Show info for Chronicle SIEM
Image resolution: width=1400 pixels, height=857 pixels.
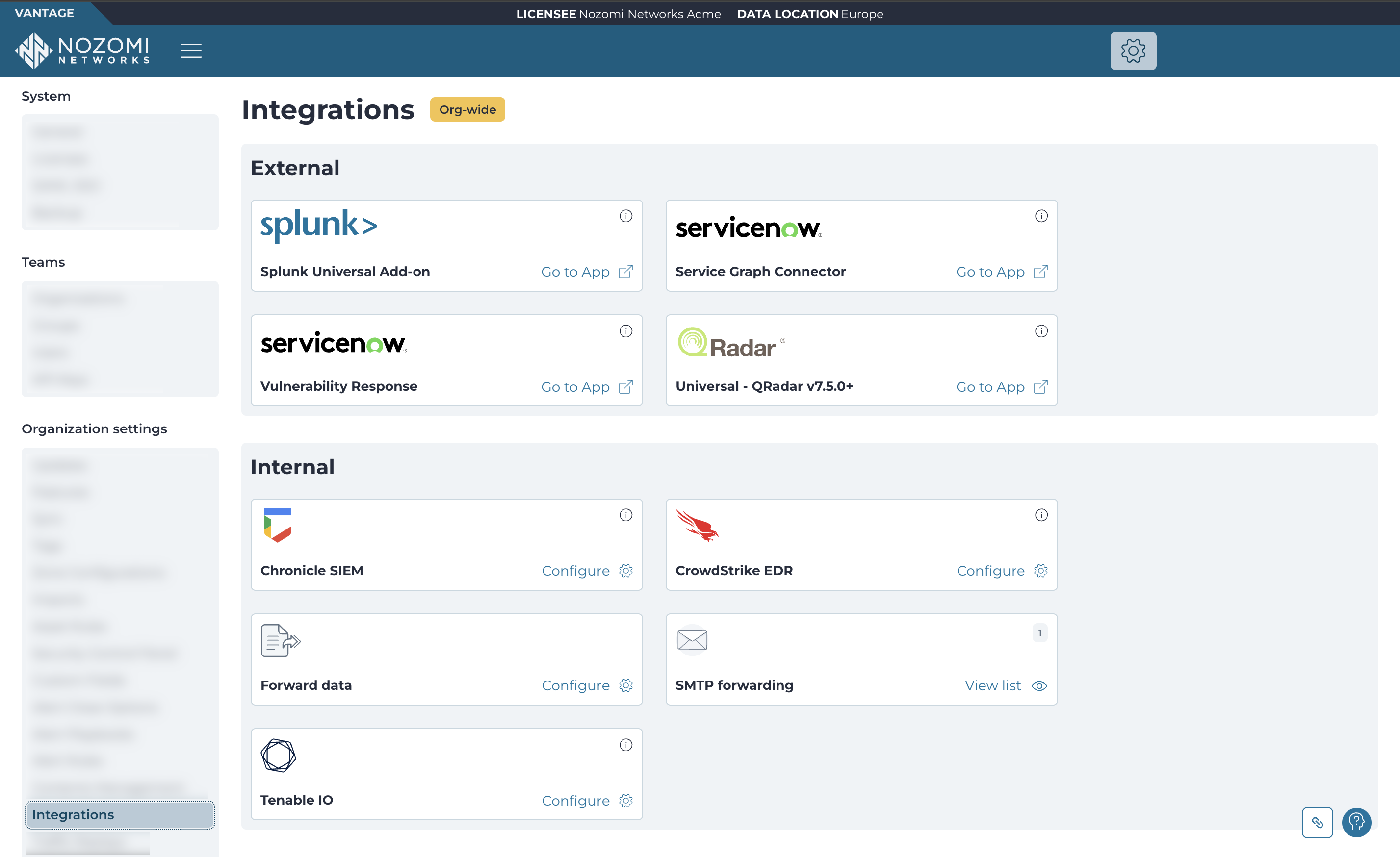[x=625, y=515]
